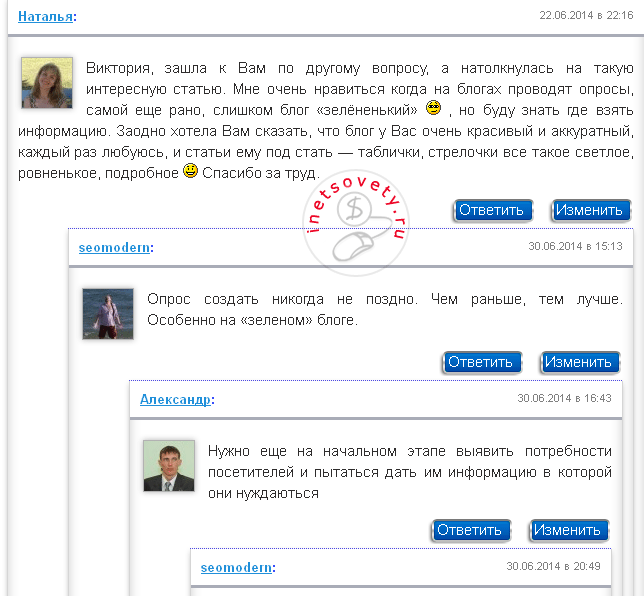Viewport: 644px width, 596px height.
Task: Click the timestamp 22.06.2014 в 22:16
Action: (586, 15)
